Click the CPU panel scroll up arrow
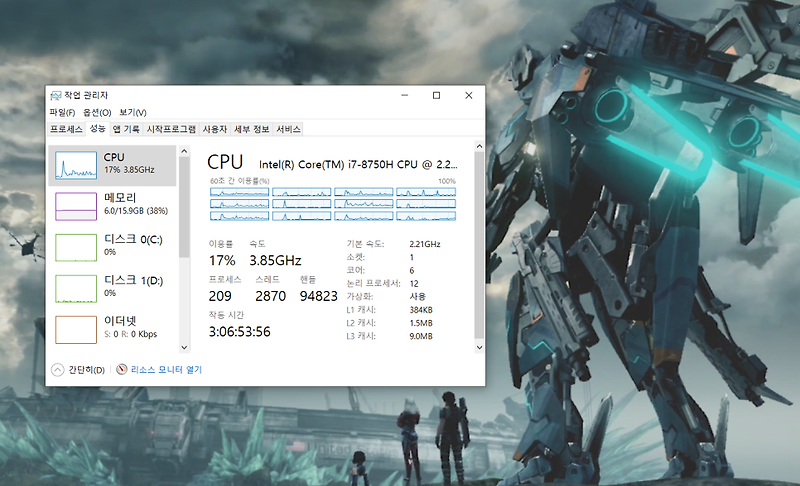This screenshot has height=486, width=800. 479,146
